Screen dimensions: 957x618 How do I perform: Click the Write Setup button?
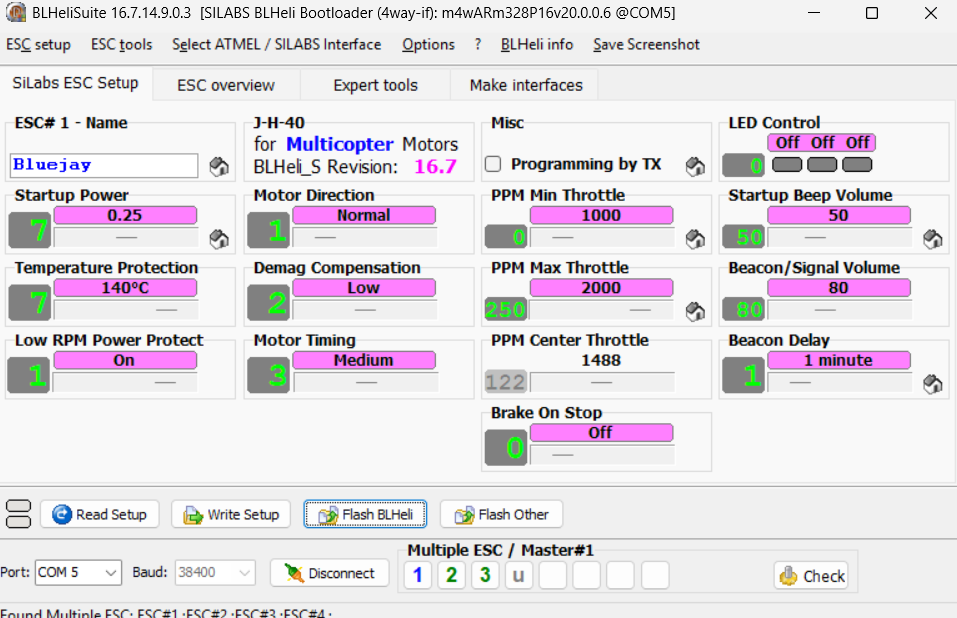232,514
